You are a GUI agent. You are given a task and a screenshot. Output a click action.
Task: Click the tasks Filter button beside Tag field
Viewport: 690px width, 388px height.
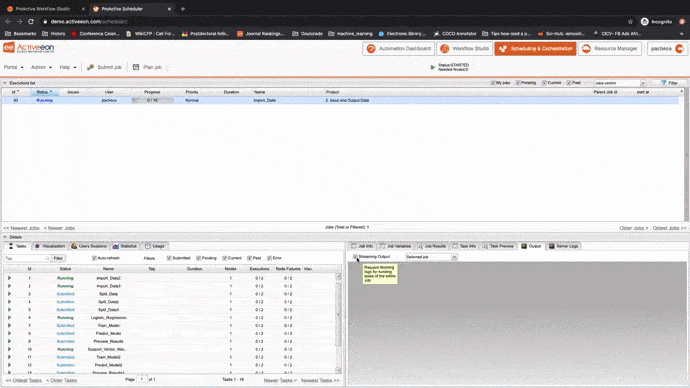click(58, 258)
